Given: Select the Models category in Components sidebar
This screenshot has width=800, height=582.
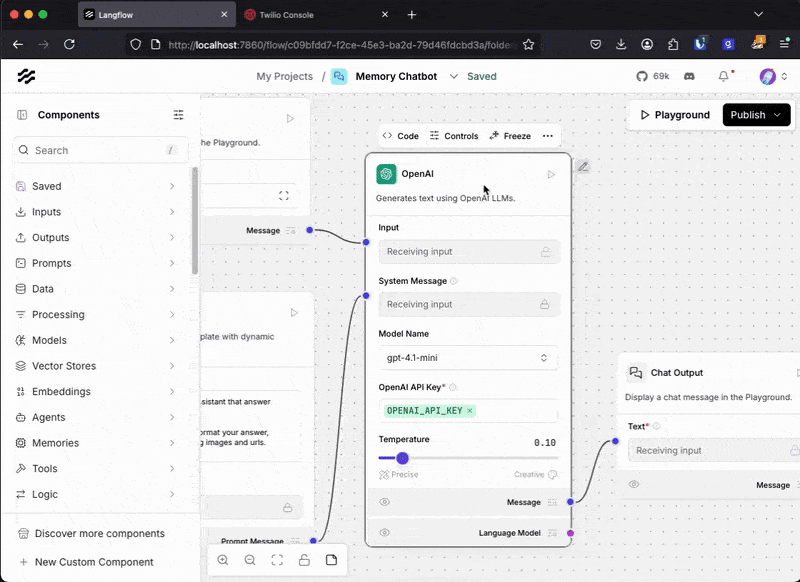Looking at the screenshot, I should click(50, 340).
